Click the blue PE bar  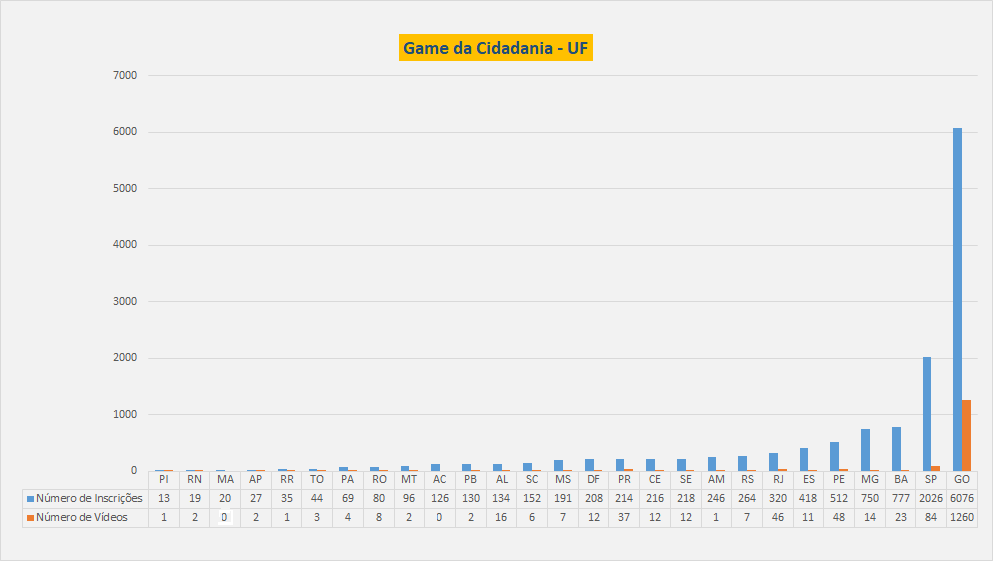click(x=834, y=456)
